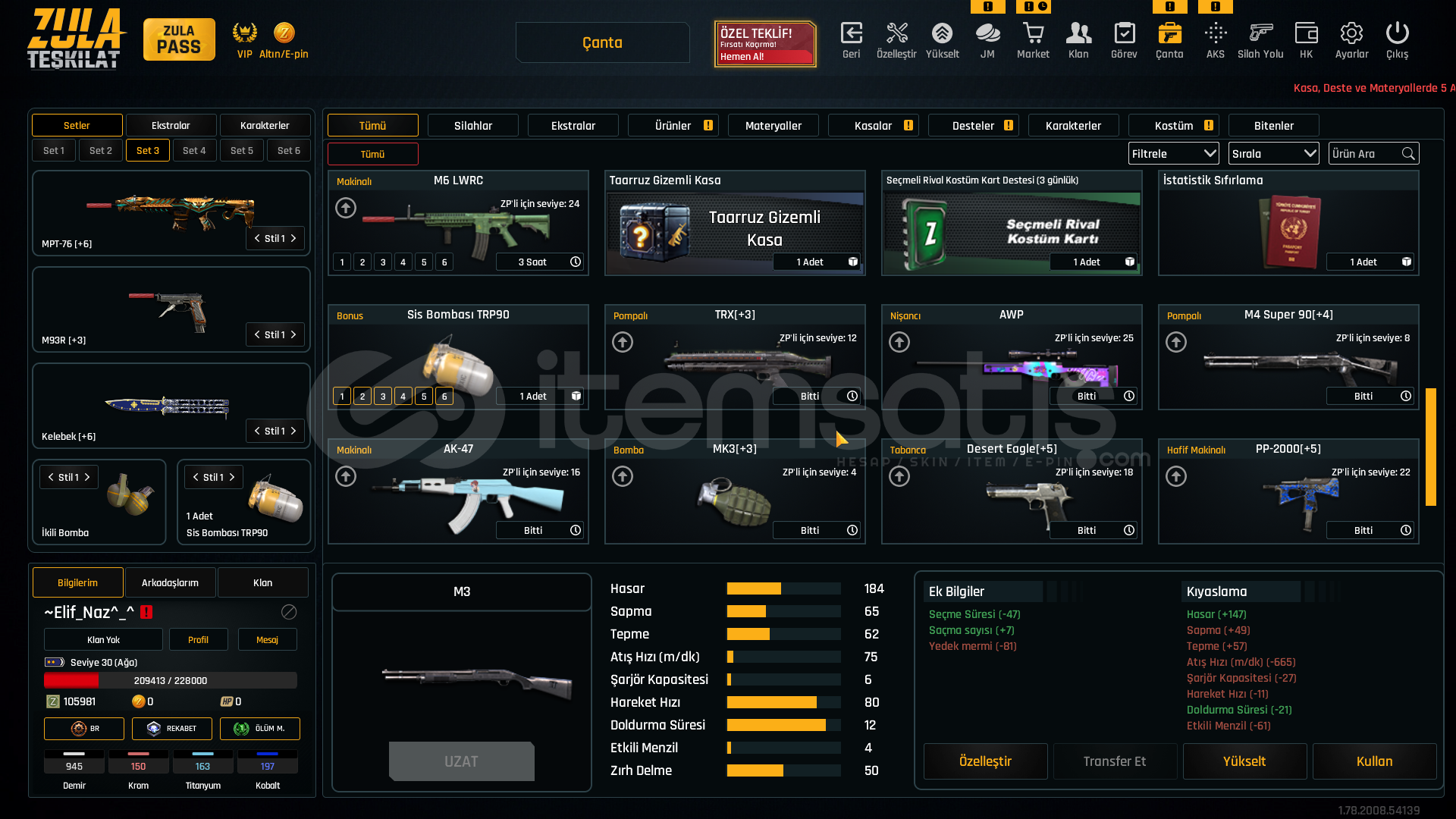
Task: Select slot 1 on M6 LWRC card
Action: (342, 262)
